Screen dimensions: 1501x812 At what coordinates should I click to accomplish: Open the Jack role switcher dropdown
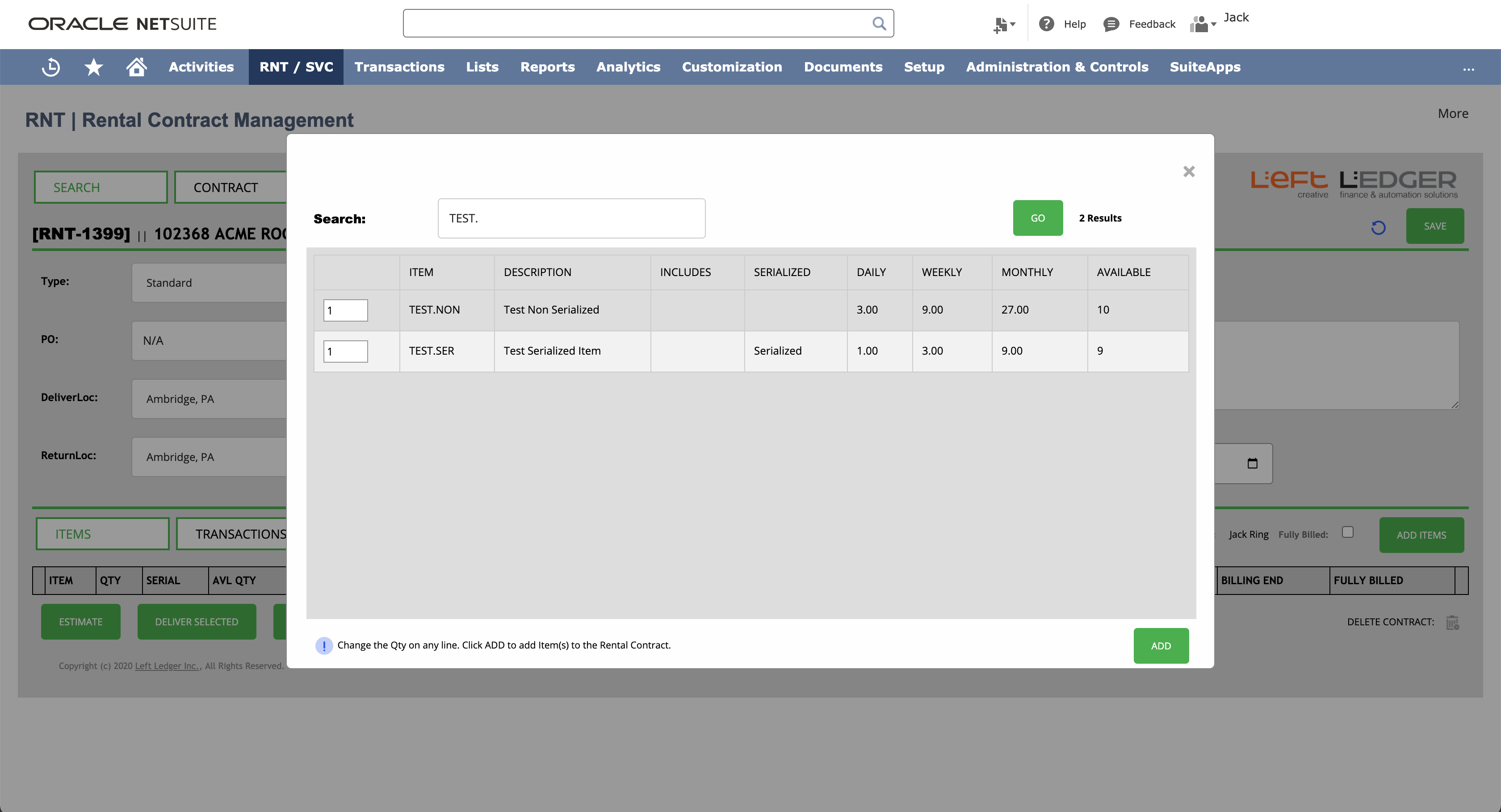(1203, 24)
